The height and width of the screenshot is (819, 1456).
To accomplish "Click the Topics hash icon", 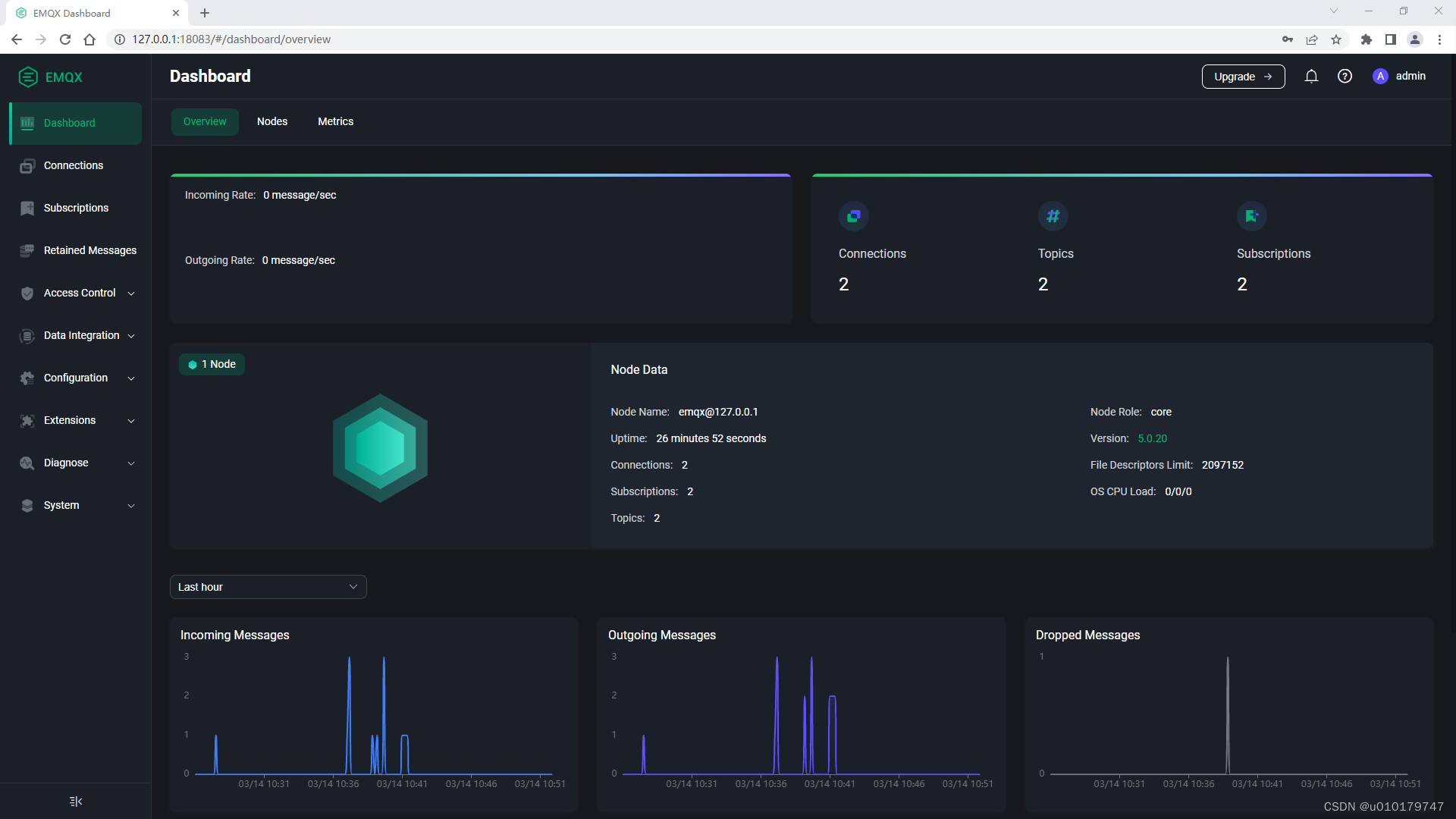I will tap(1053, 216).
